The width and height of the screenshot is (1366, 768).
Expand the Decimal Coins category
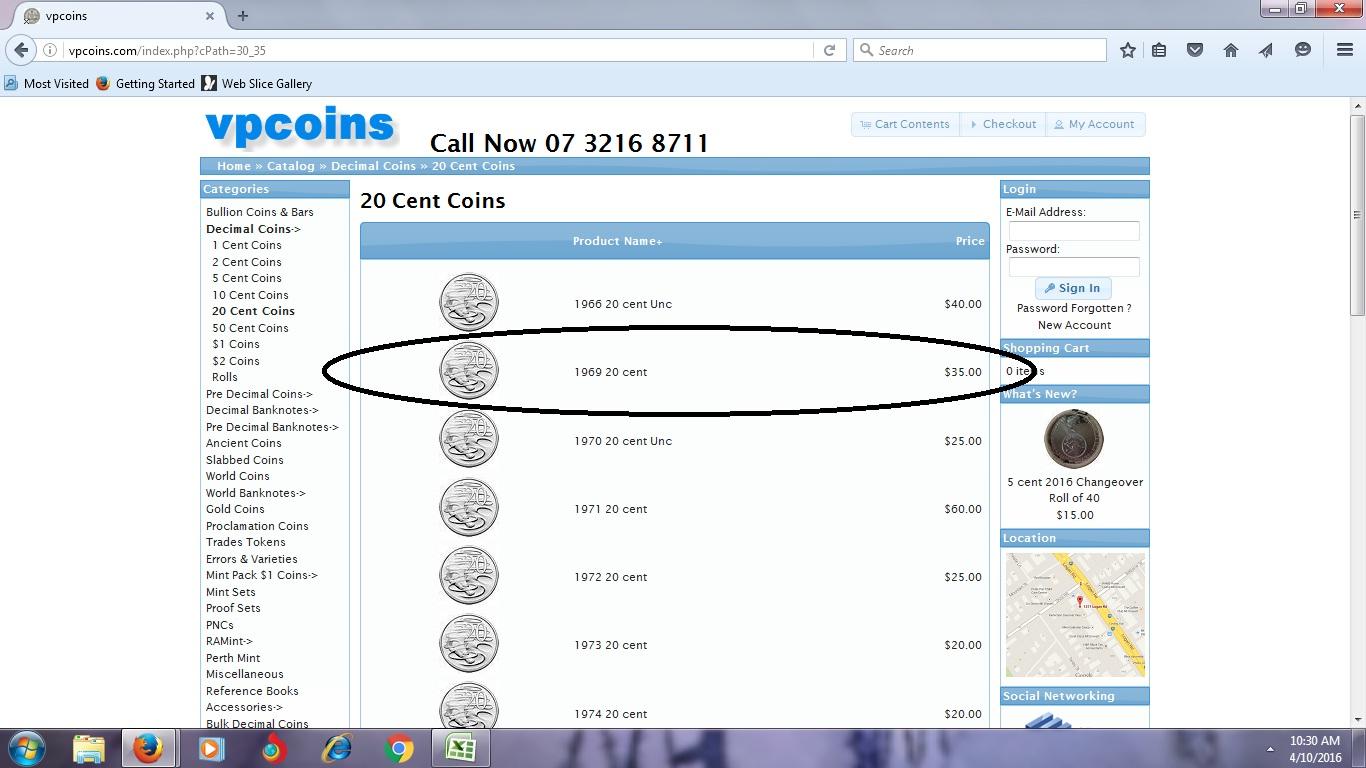tap(253, 229)
